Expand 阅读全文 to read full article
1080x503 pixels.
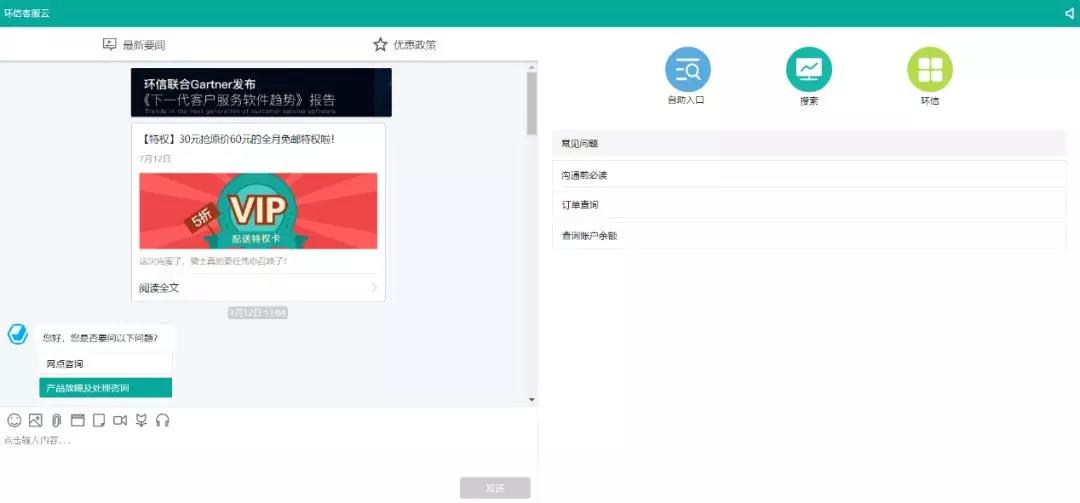coord(258,288)
